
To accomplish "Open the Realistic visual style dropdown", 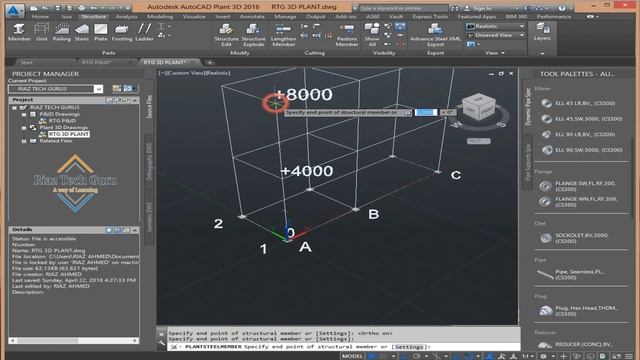I will 522,26.
